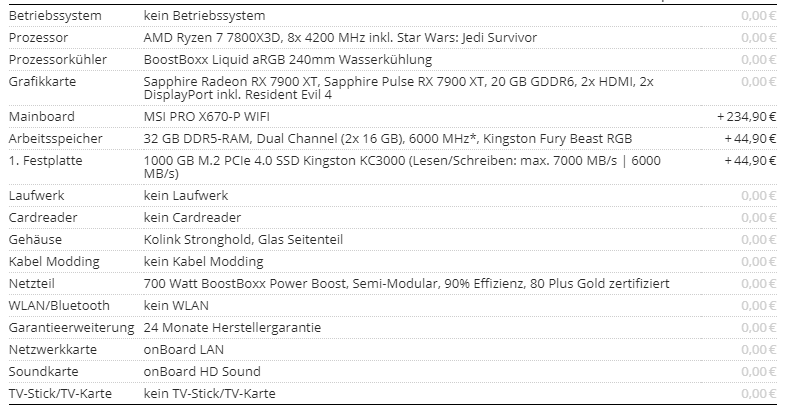Click the kein Kabel Modding entry

tap(203, 262)
